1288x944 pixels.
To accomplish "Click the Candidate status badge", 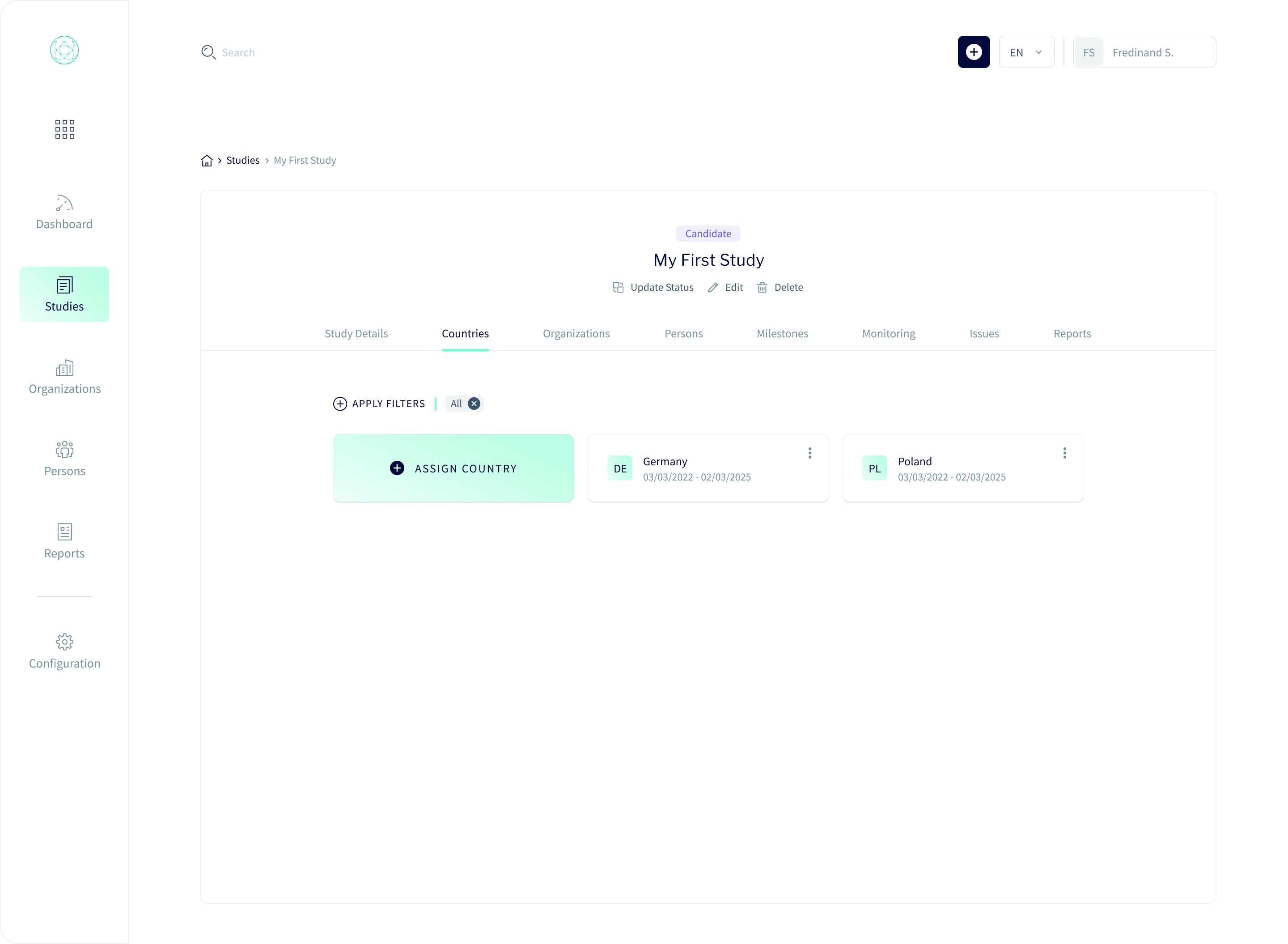I will pos(708,234).
